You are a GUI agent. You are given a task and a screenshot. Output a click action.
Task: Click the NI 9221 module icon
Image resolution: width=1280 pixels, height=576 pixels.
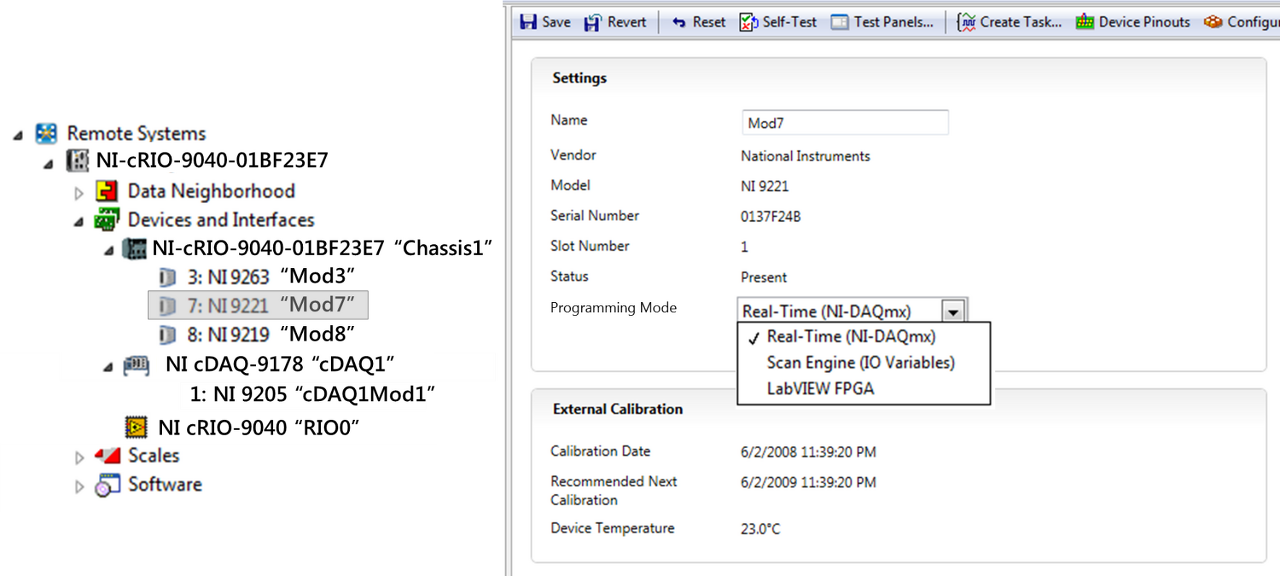coord(167,305)
